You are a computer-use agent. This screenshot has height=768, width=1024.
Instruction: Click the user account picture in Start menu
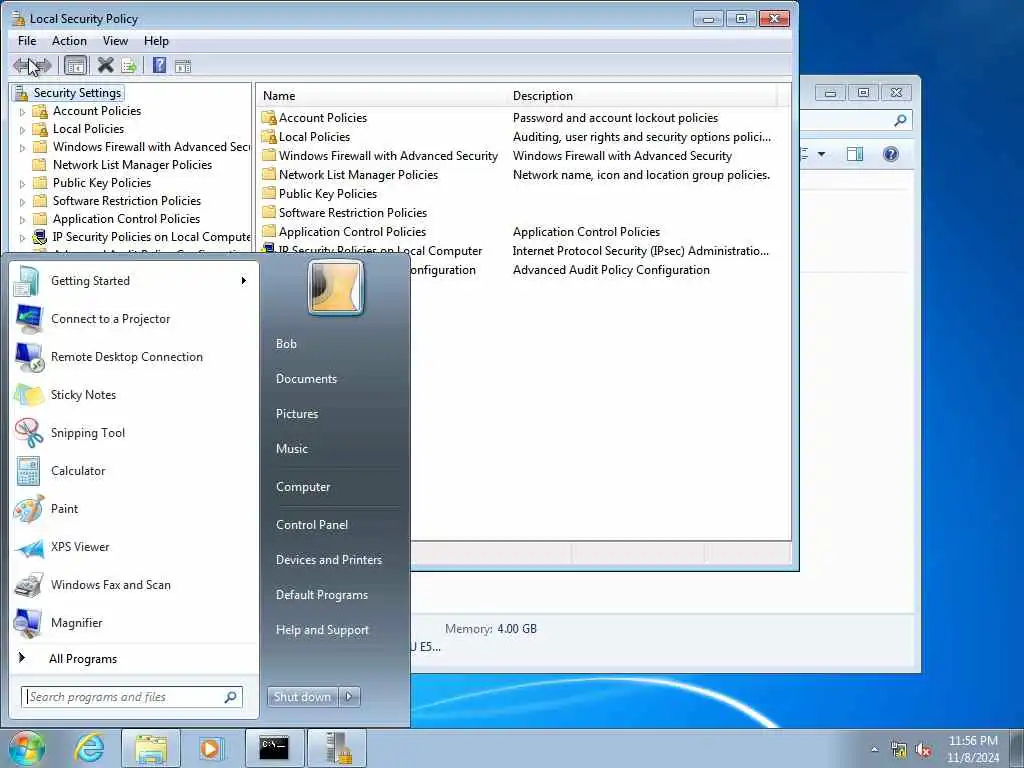(x=336, y=288)
